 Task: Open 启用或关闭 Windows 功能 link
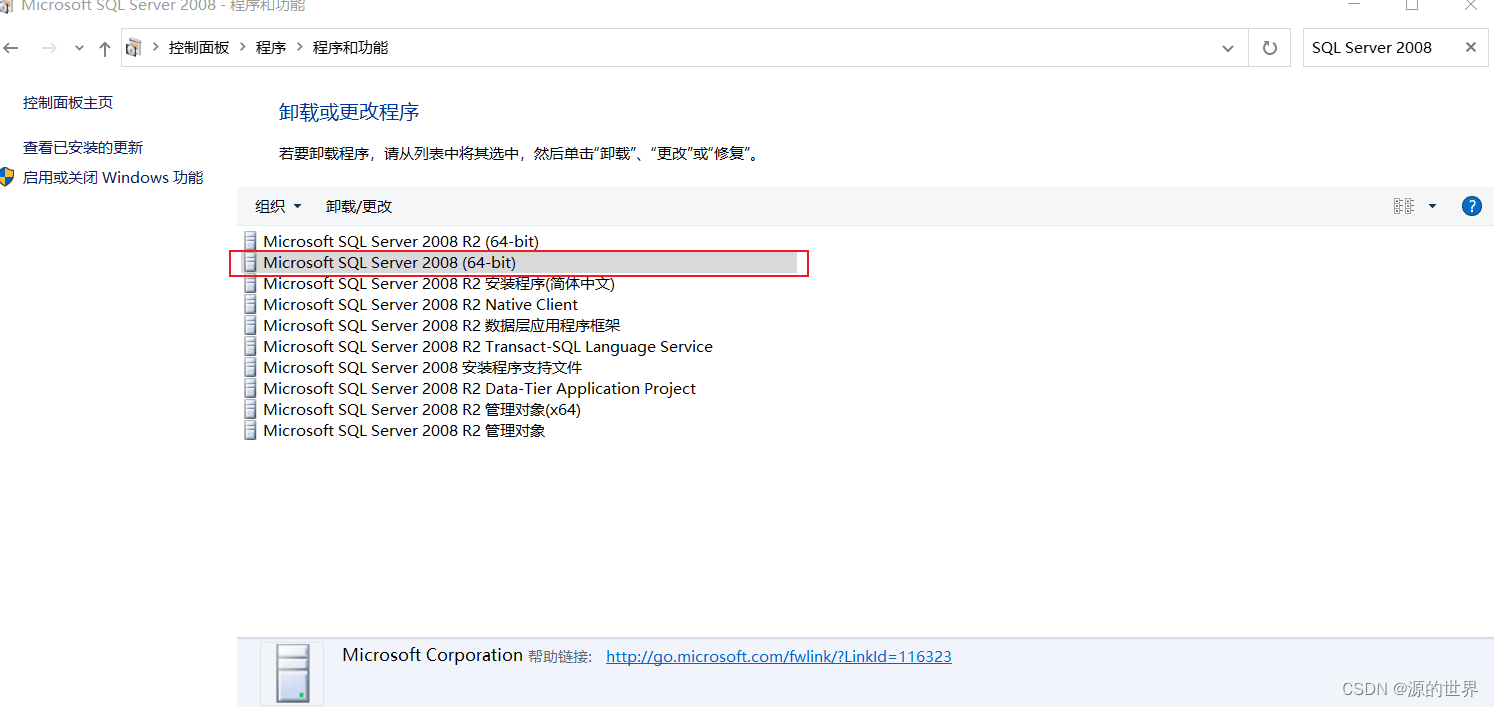(x=113, y=178)
